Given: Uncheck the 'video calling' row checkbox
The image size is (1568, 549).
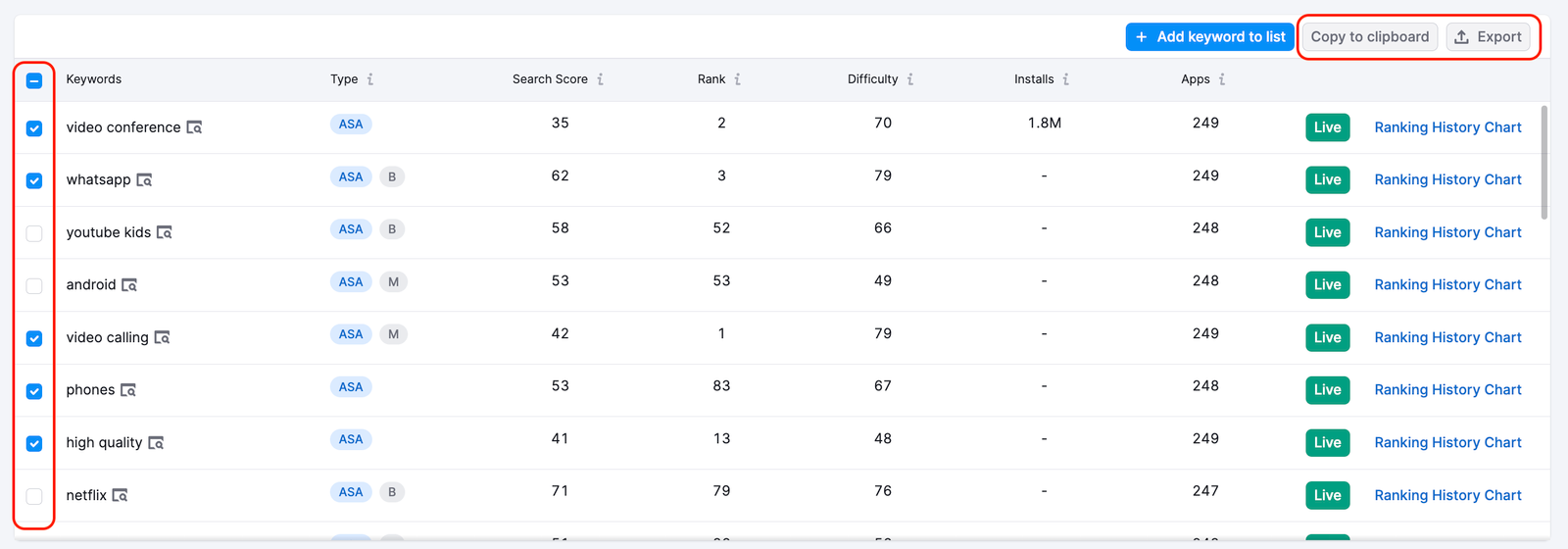Looking at the screenshot, I should [x=34, y=338].
